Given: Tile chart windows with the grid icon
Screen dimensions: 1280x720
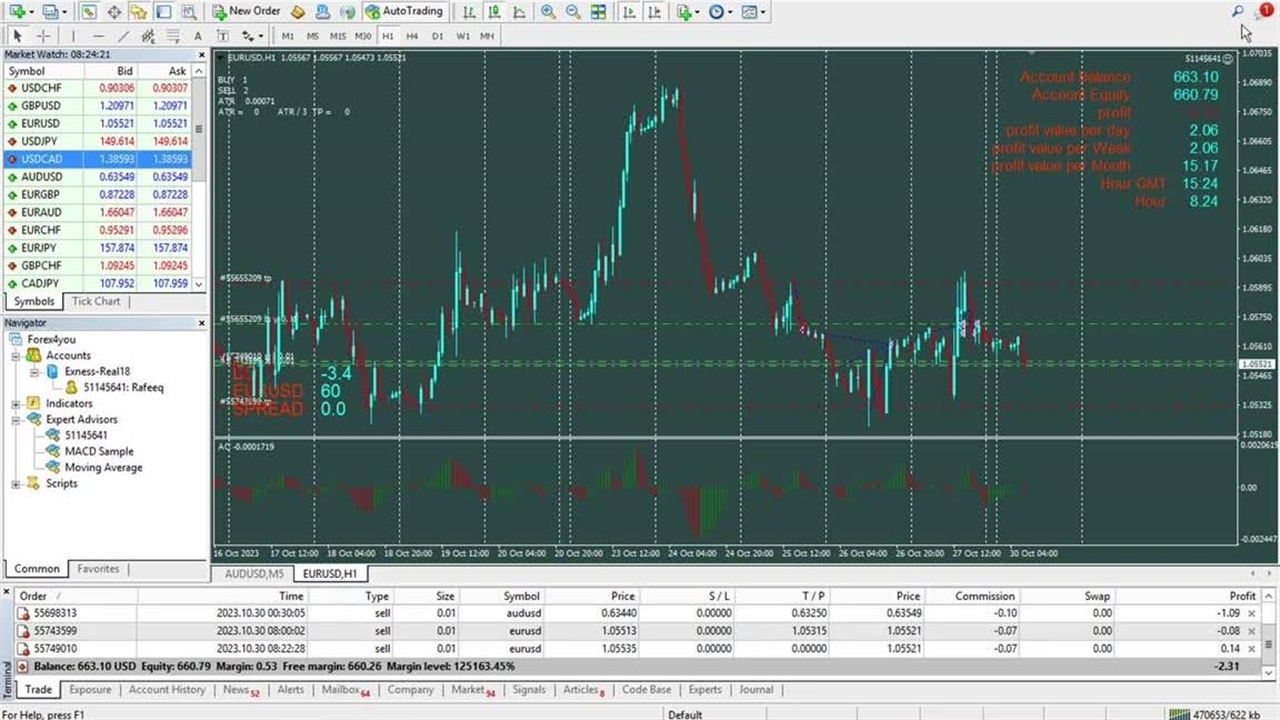Looking at the screenshot, I should point(598,12).
